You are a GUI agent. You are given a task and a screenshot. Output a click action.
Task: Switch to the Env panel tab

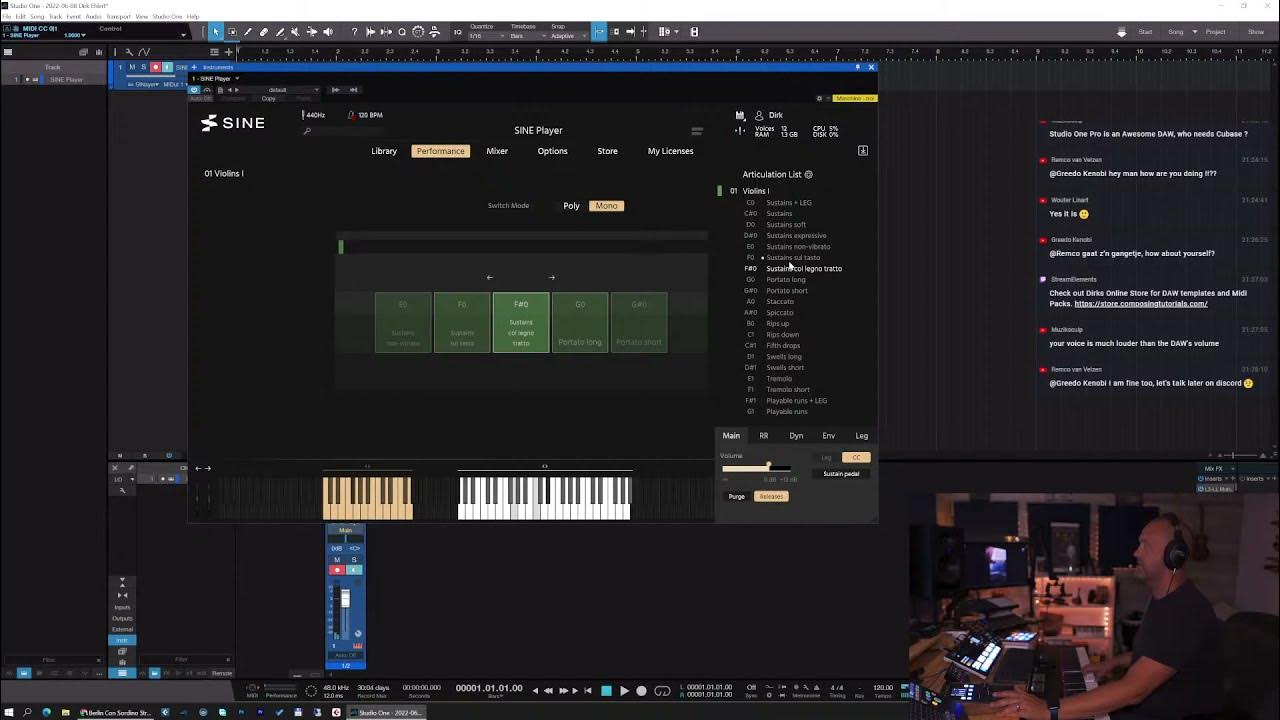(x=829, y=436)
